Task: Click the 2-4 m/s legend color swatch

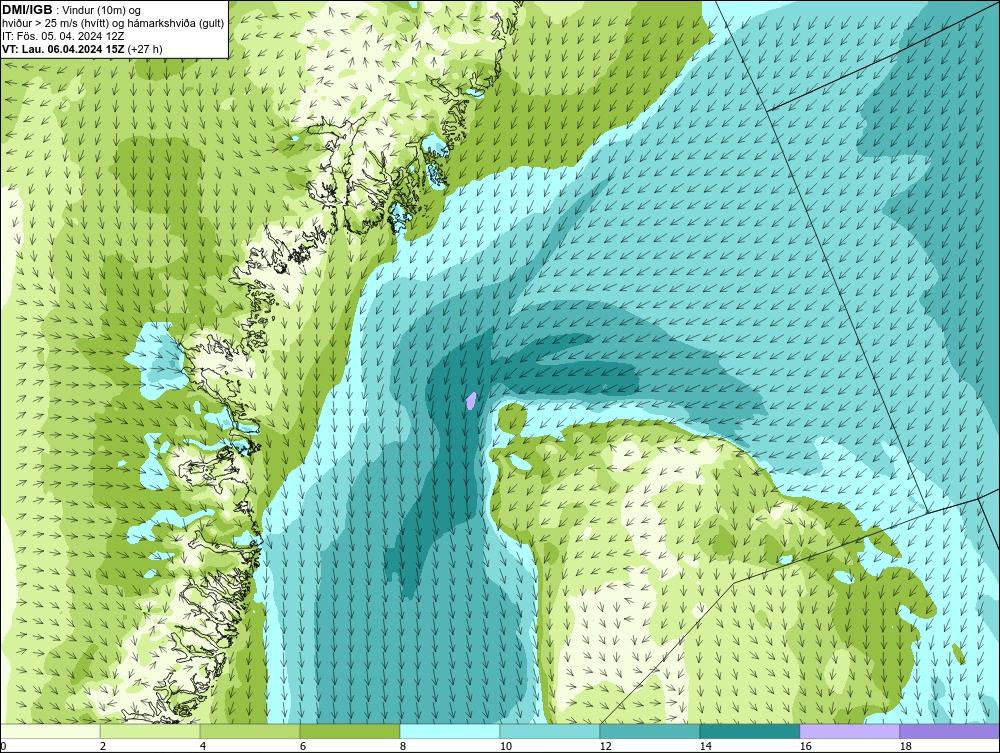Action: 150,731
